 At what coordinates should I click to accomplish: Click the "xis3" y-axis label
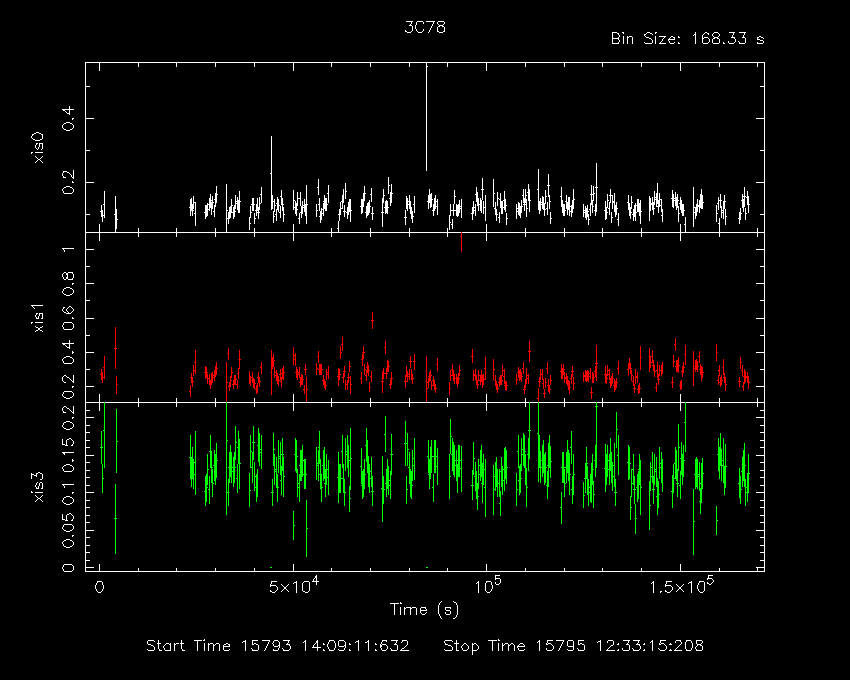[38, 486]
